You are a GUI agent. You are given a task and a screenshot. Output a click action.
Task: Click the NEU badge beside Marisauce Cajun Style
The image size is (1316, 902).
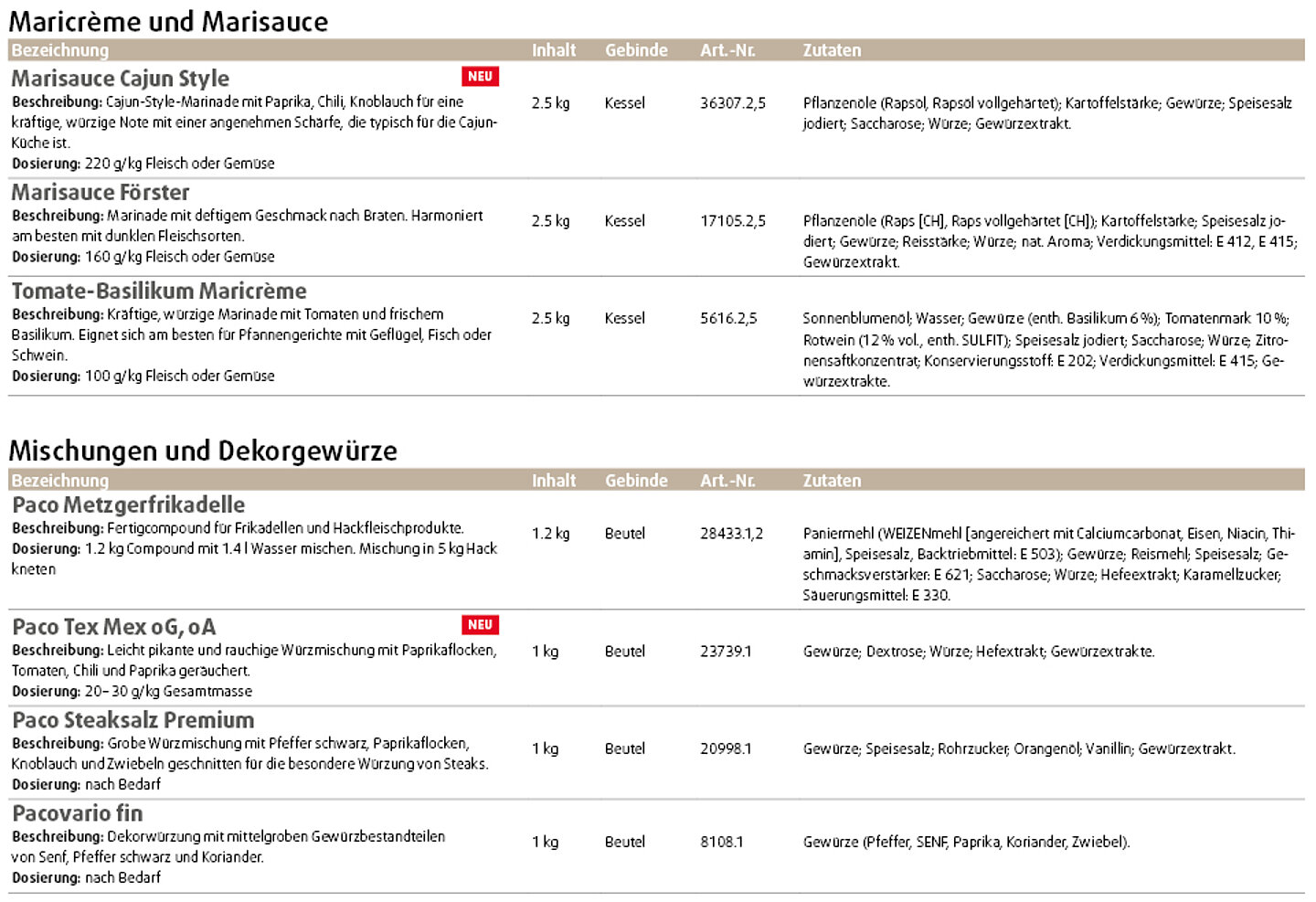coord(480,77)
